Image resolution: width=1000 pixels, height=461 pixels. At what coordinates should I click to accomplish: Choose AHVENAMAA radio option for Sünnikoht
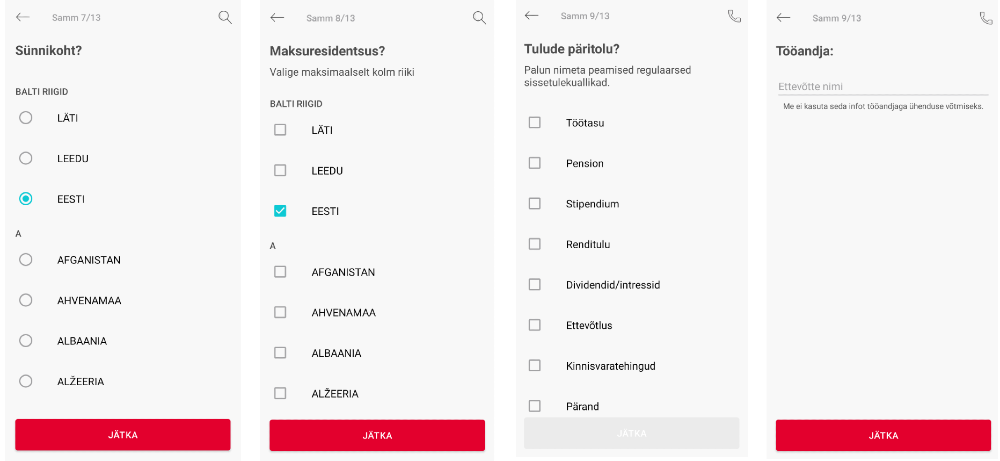26,300
